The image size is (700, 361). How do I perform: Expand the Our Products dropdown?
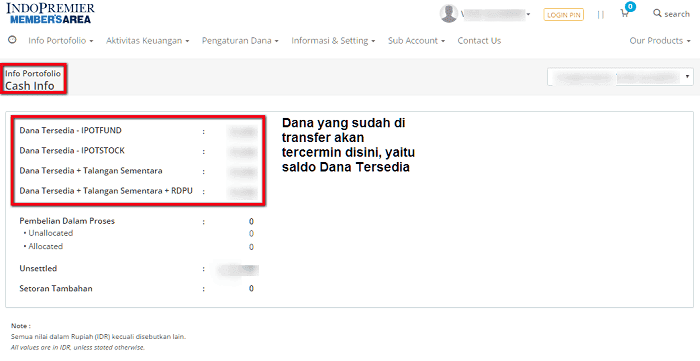coord(660,41)
